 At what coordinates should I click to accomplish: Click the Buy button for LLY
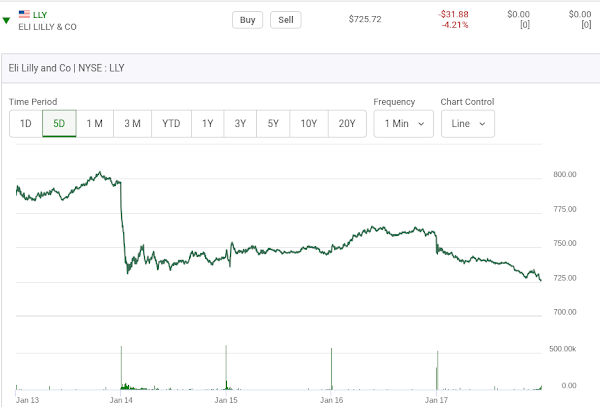click(247, 20)
